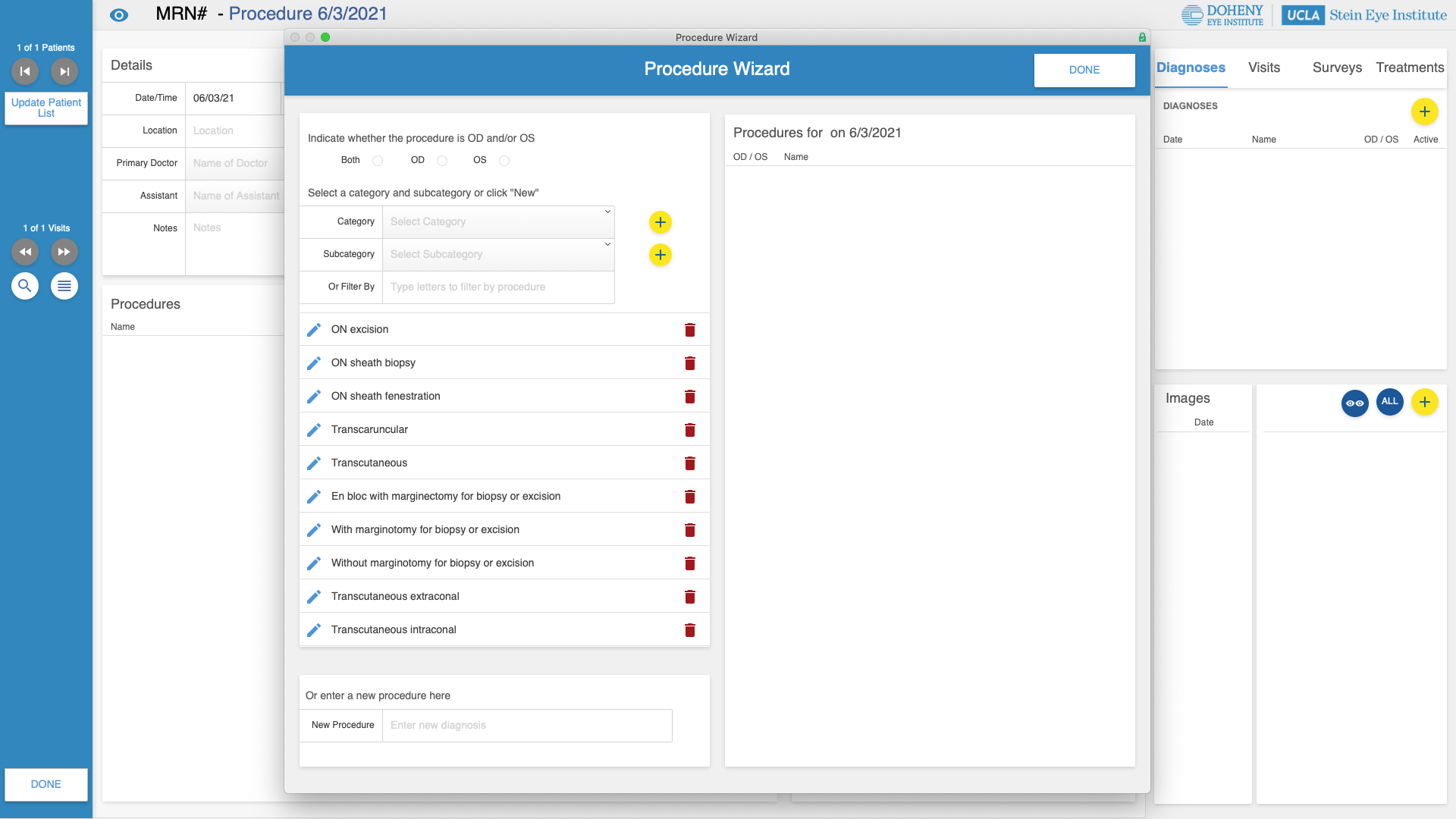1456x819 pixels.
Task: Open the Select Category dropdown
Action: point(498,222)
